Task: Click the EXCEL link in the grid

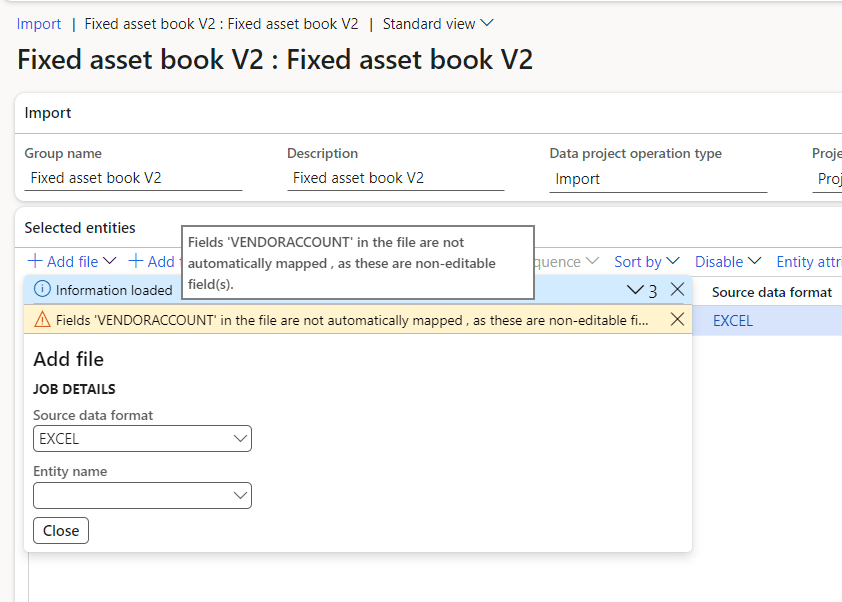Action: [732, 321]
